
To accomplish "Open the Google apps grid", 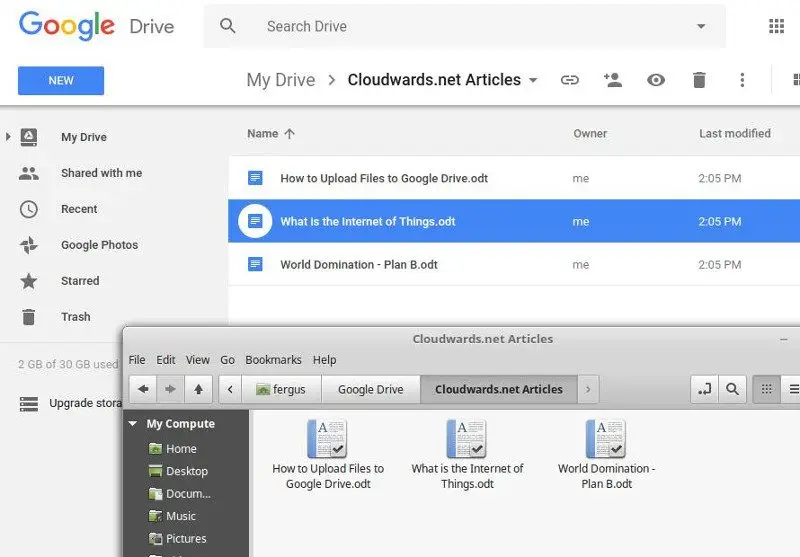I will tap(776, 26).
